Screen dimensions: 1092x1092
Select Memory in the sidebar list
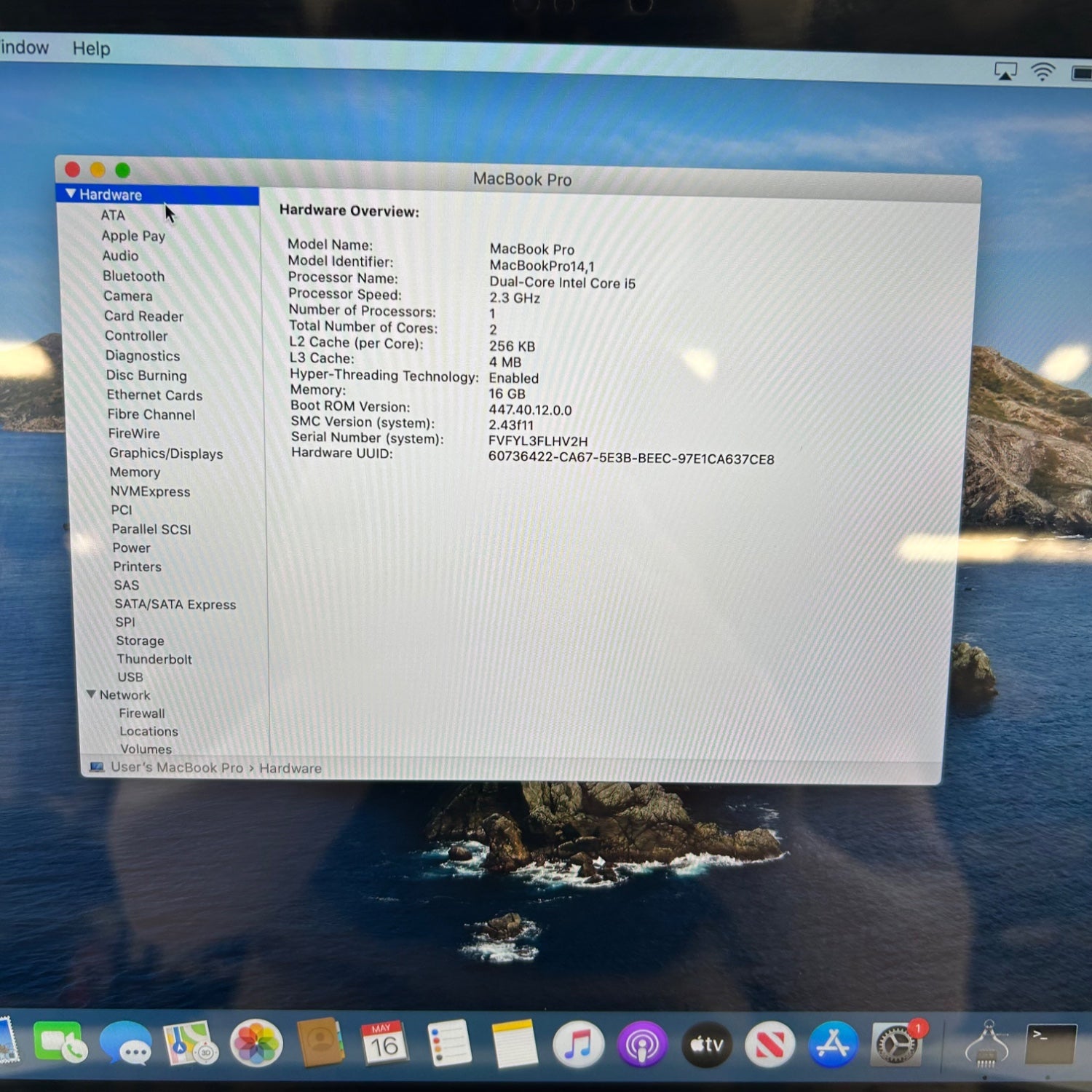(135, 472)
